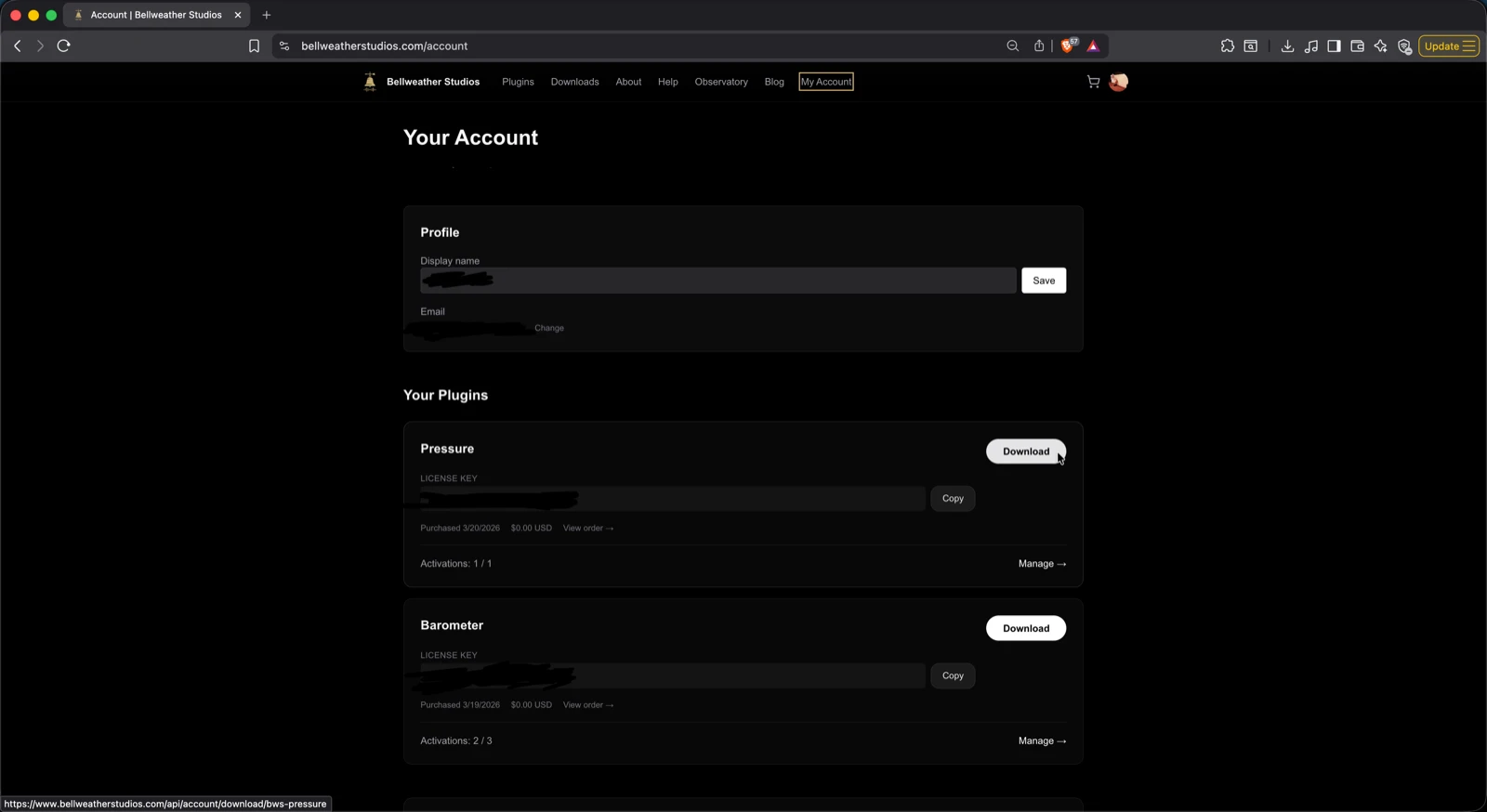Open Downloads in site navigation

tap(574, 82)
